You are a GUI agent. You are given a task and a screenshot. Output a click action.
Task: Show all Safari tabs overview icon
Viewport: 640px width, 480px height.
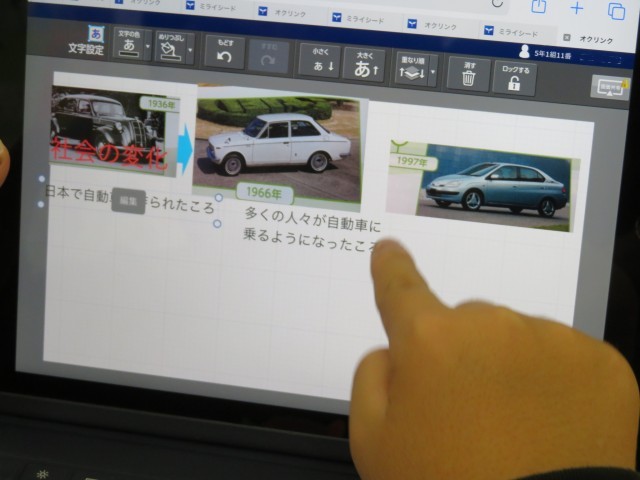[x=616, y=10]
